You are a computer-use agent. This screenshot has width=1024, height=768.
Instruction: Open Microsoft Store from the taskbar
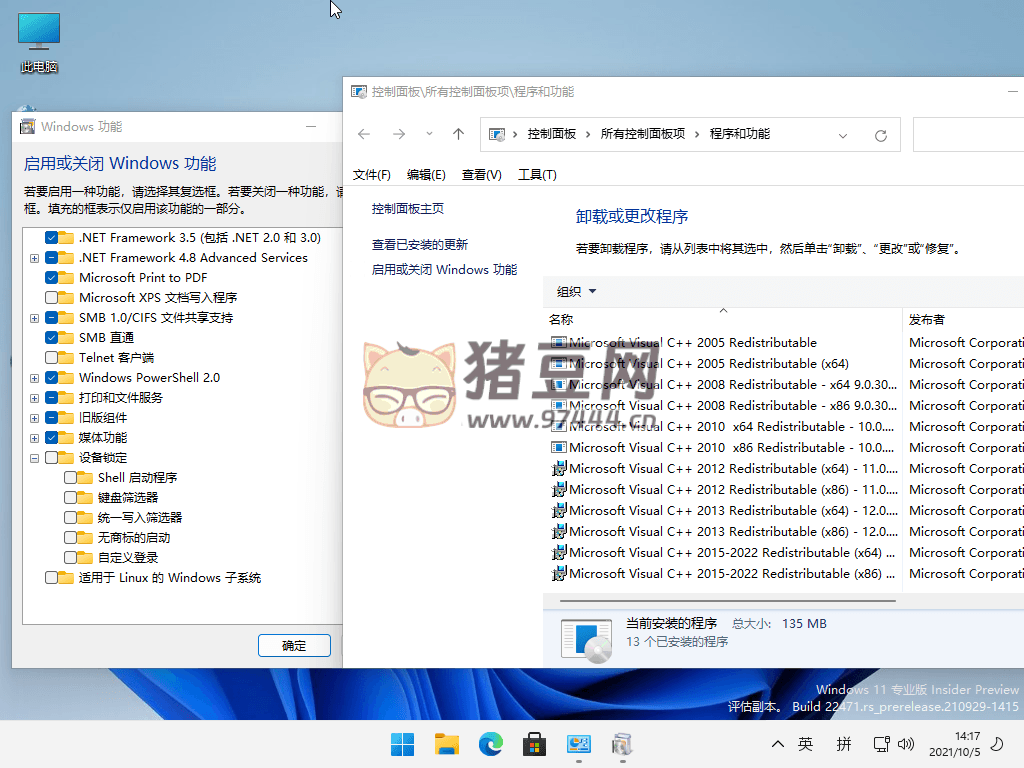tap(534, 744)
